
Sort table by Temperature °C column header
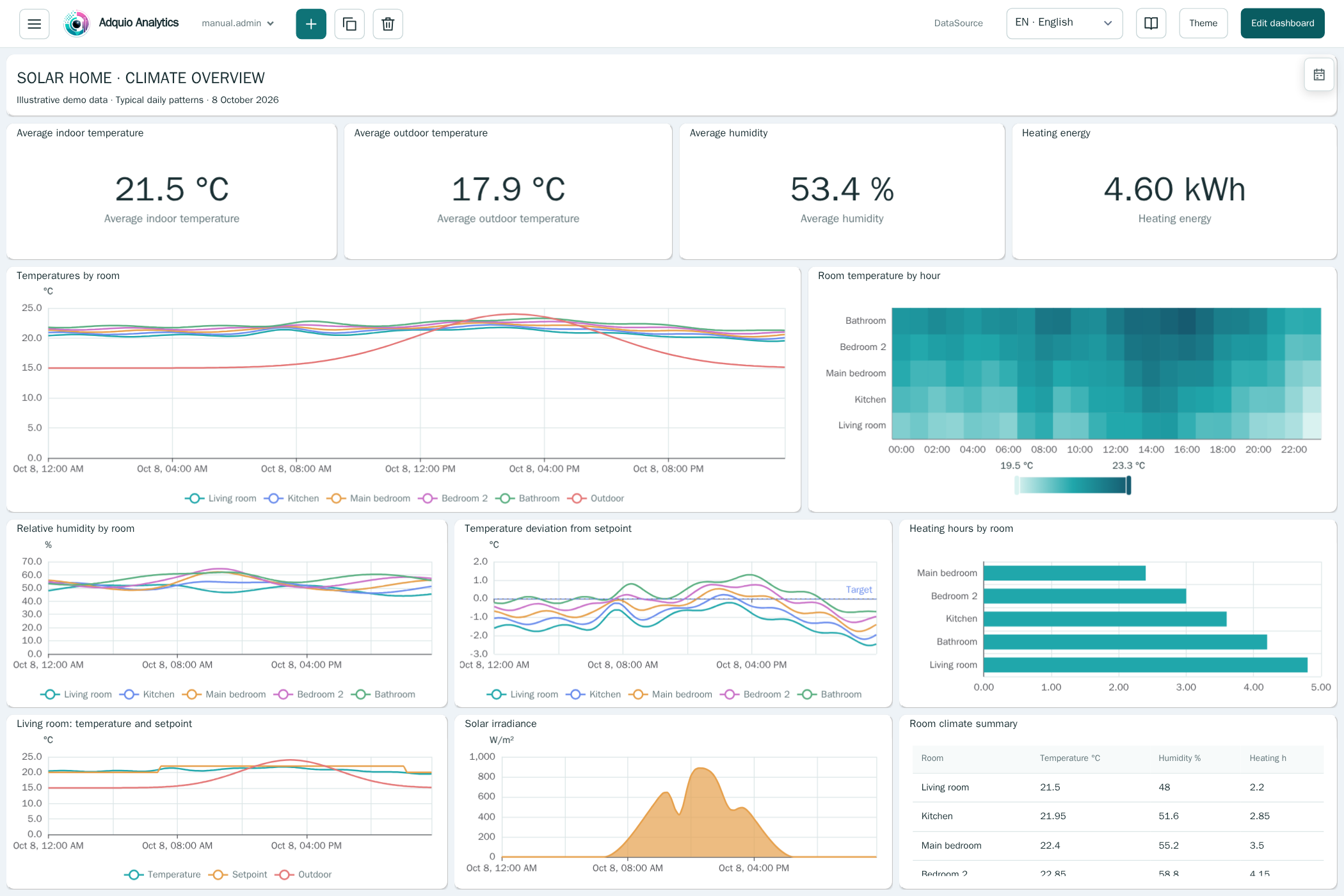point(1069,758)
